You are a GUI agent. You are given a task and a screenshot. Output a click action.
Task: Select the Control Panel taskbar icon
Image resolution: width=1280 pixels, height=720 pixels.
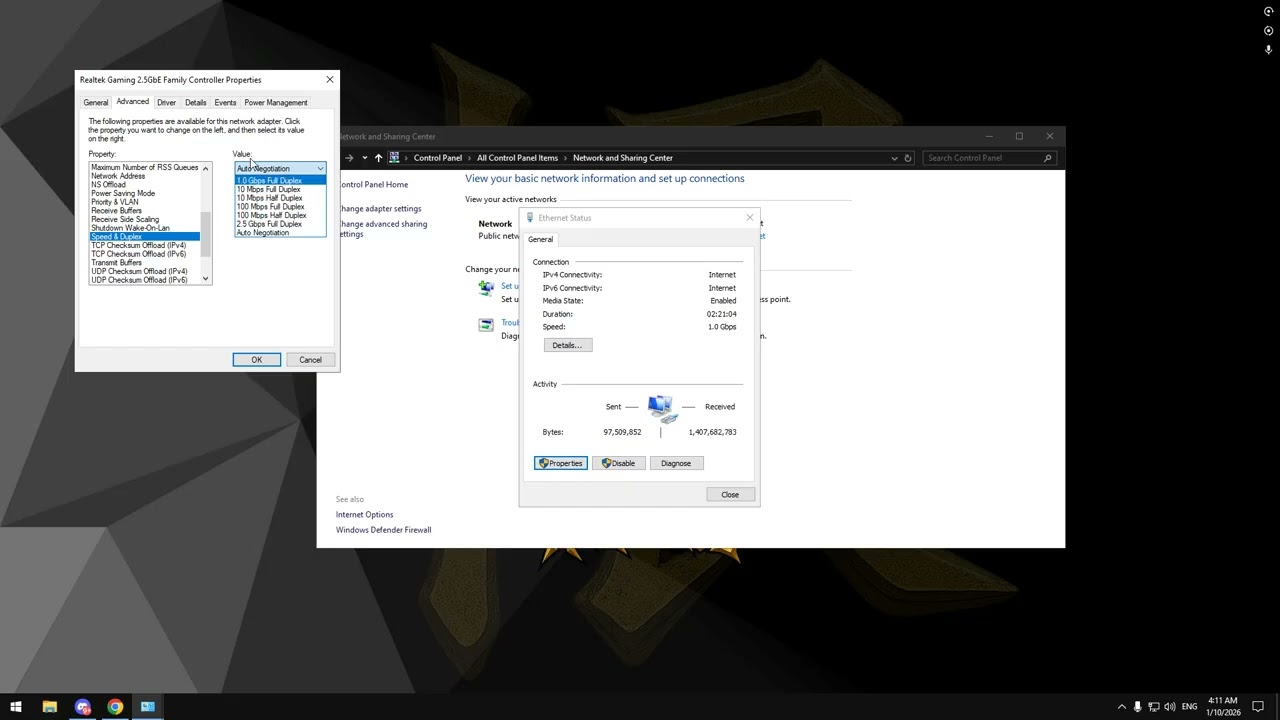(x=148, y=707)
